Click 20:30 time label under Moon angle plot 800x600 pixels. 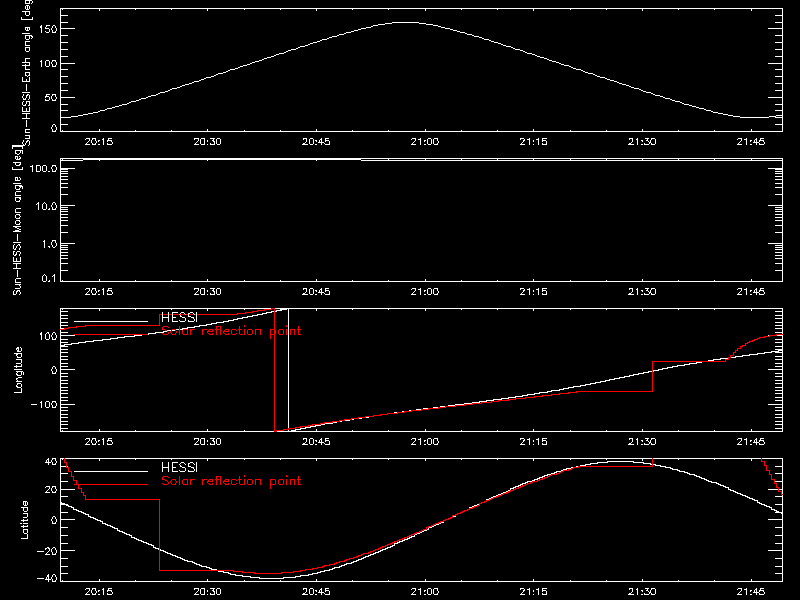click(x=207, y=292)
